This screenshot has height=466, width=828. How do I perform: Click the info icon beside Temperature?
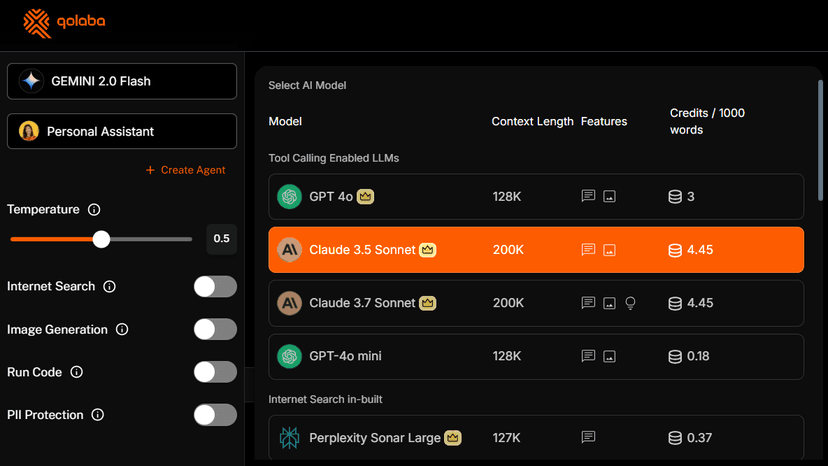[x=94, y=210]
